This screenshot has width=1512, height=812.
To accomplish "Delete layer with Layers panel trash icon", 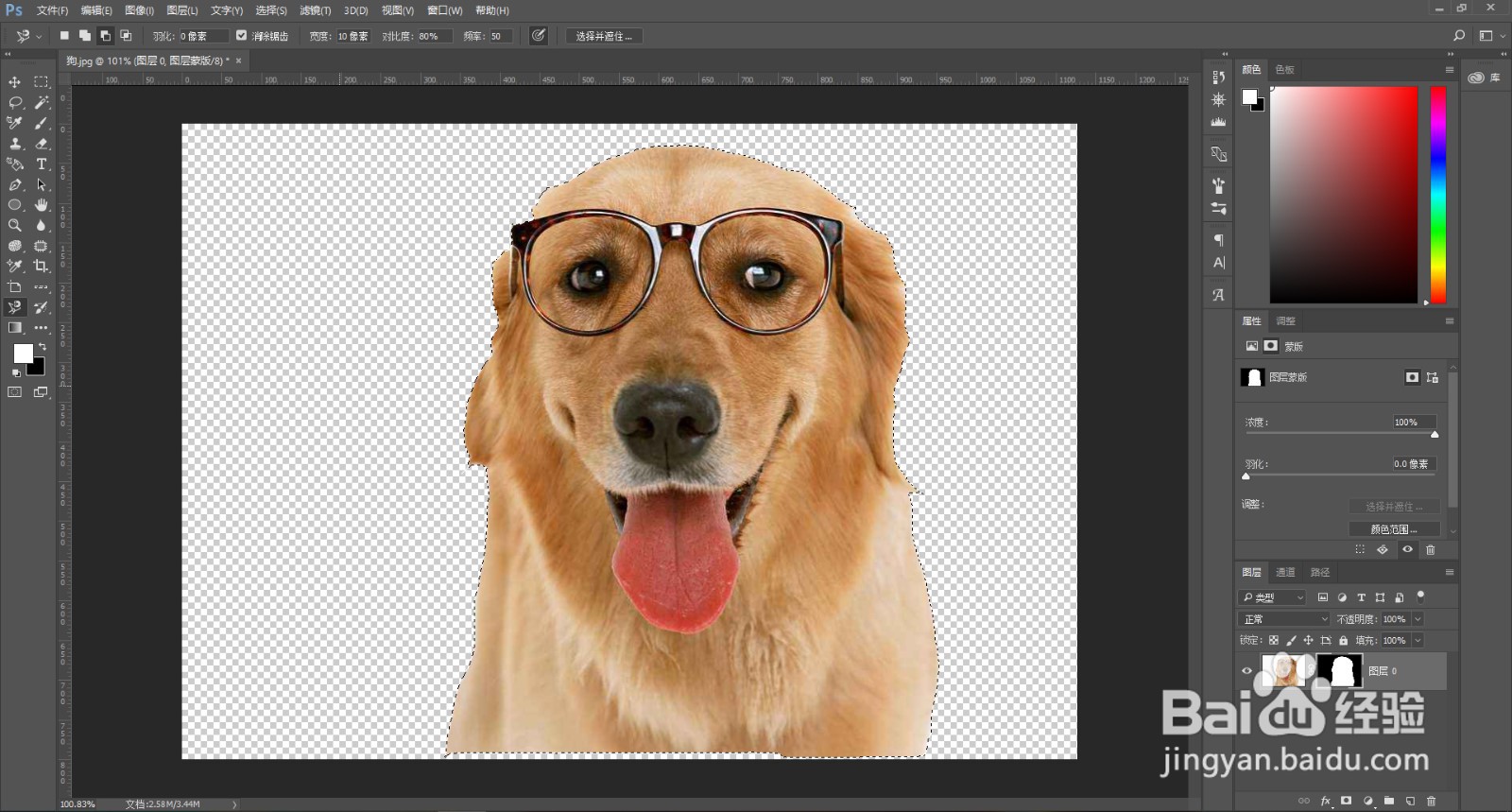I will point(1431,801).
